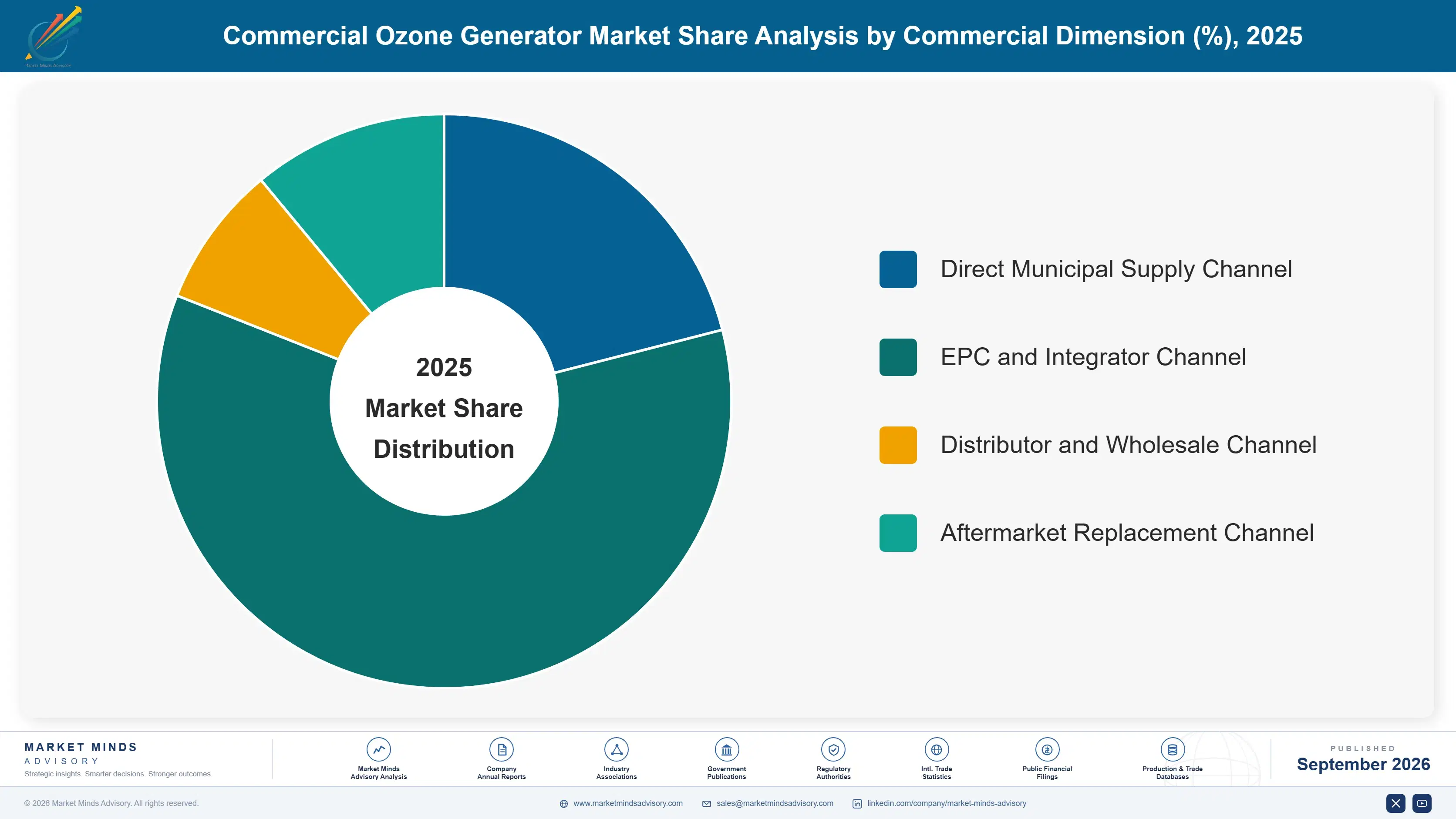Click the website globe icon in footer

(x=563, y=804)
